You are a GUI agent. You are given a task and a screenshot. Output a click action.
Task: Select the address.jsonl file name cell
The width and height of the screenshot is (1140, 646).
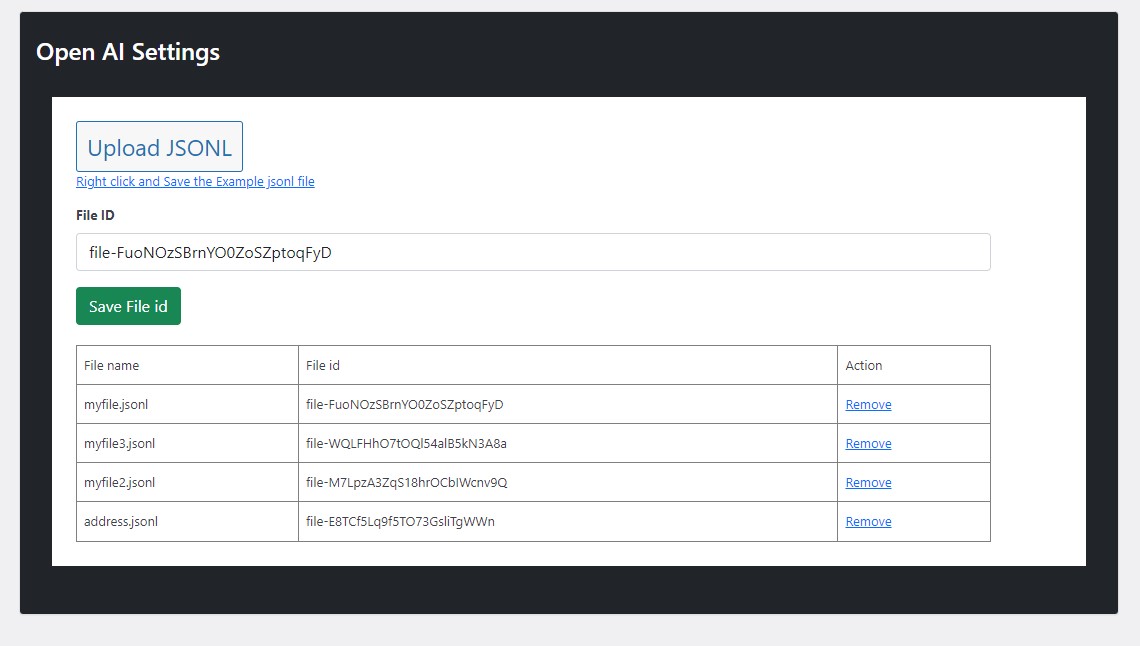coord(188,522)
